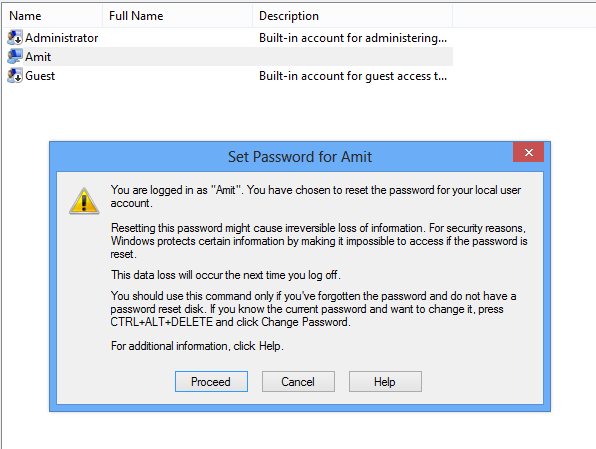596x449 pixels.
Task: Select the Amit row name text
Action: coord(38,57)
